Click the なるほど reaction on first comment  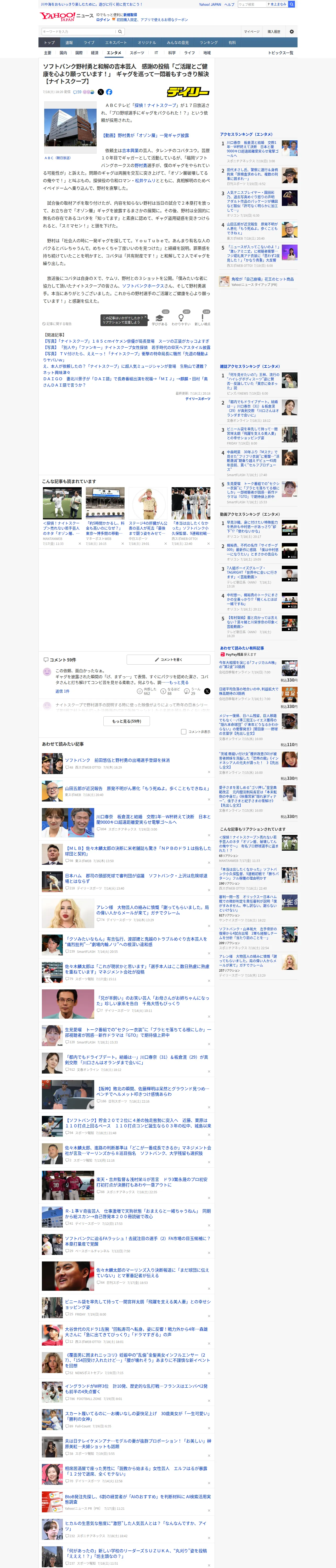(170, 691)
